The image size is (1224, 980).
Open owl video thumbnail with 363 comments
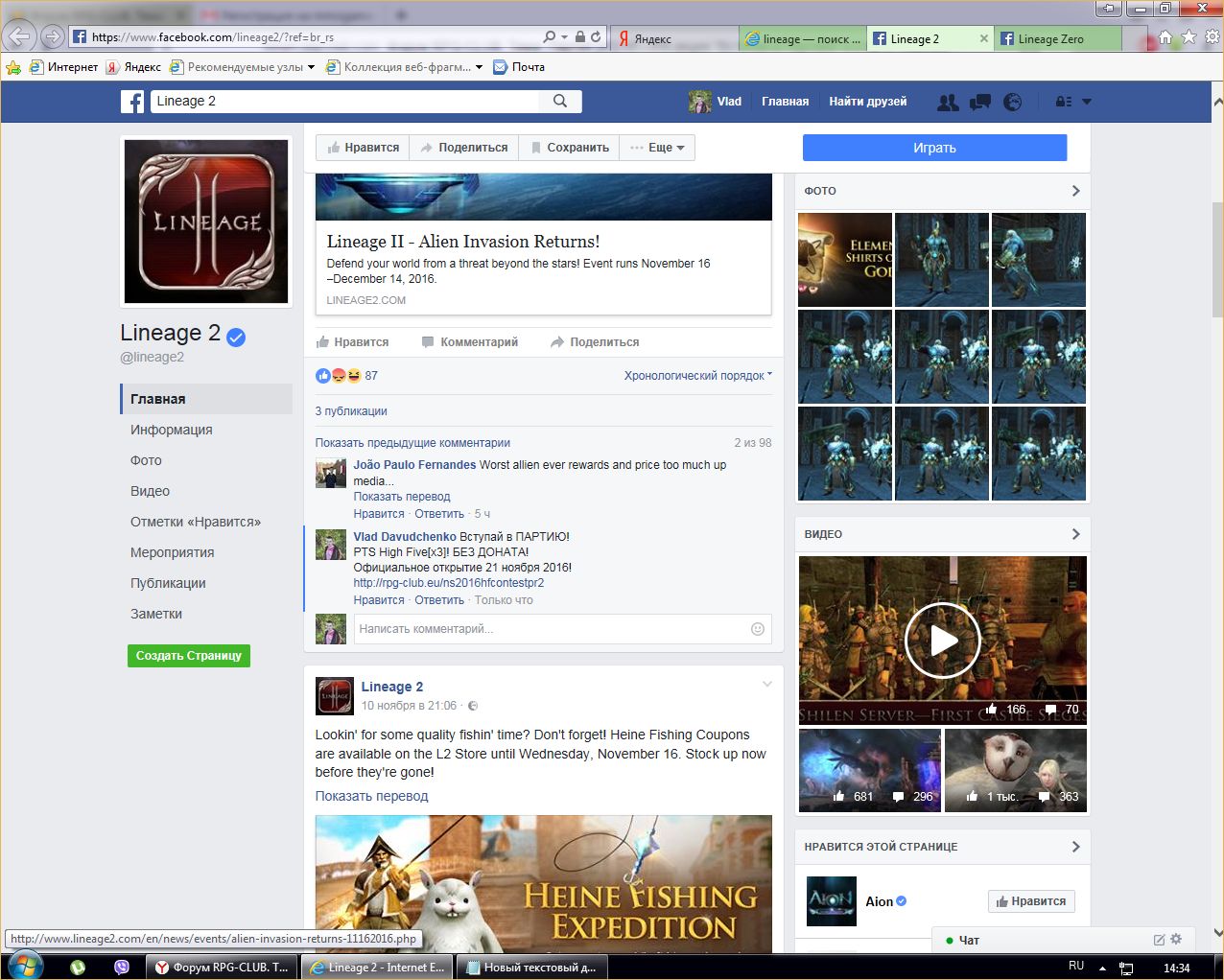[x=1016, y=770]
